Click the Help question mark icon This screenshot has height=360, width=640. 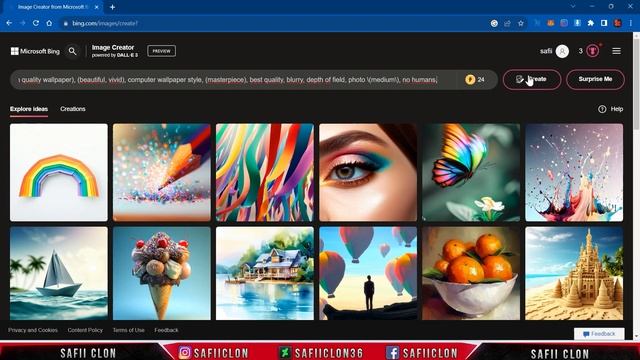pyautogui.click(x=602, y=109)
